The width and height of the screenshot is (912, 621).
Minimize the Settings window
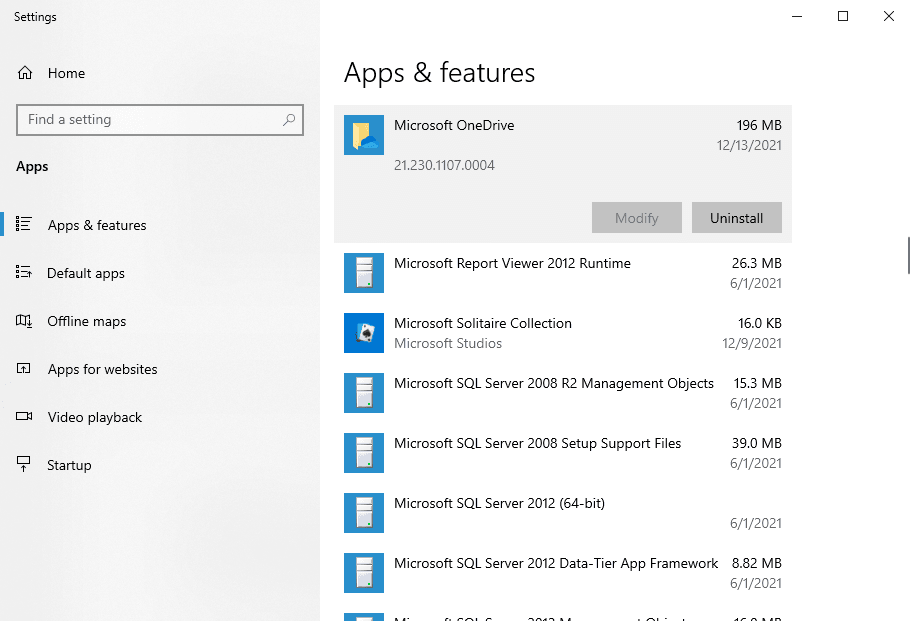[x=797, y=16]
